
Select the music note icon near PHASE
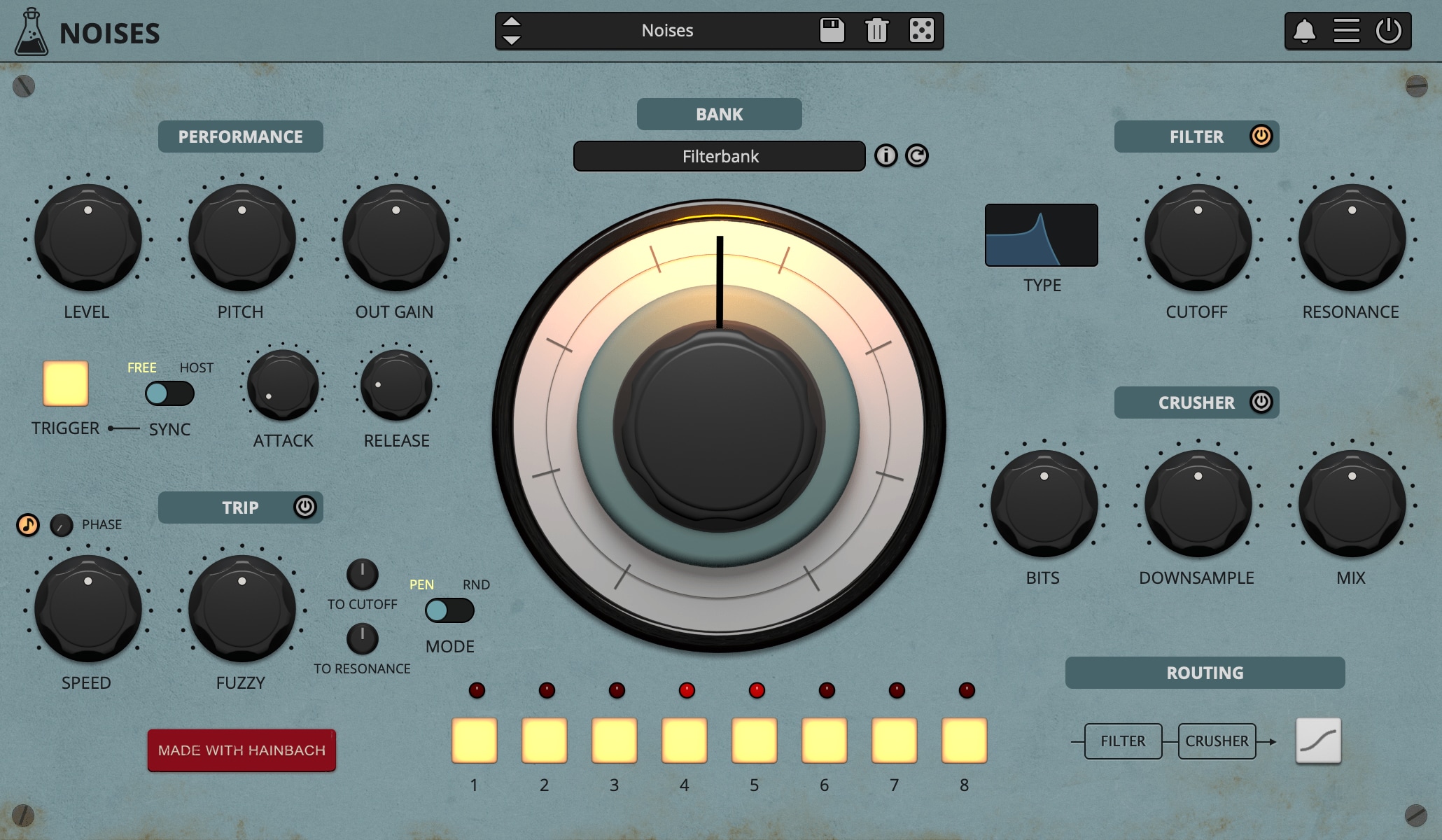(x=27, y=524)
